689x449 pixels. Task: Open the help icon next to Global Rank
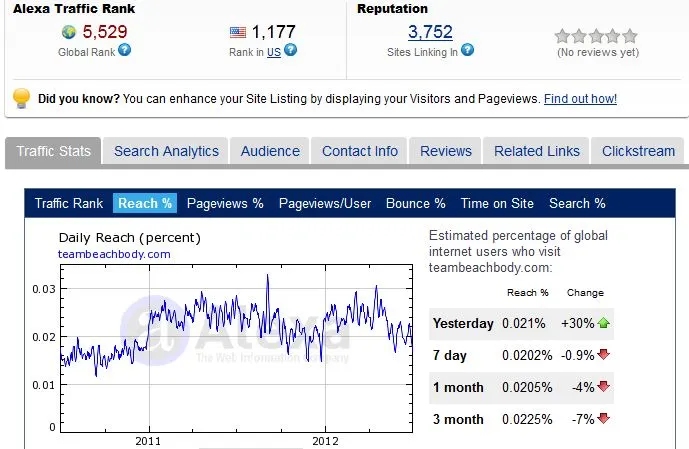tap(125, 50)
